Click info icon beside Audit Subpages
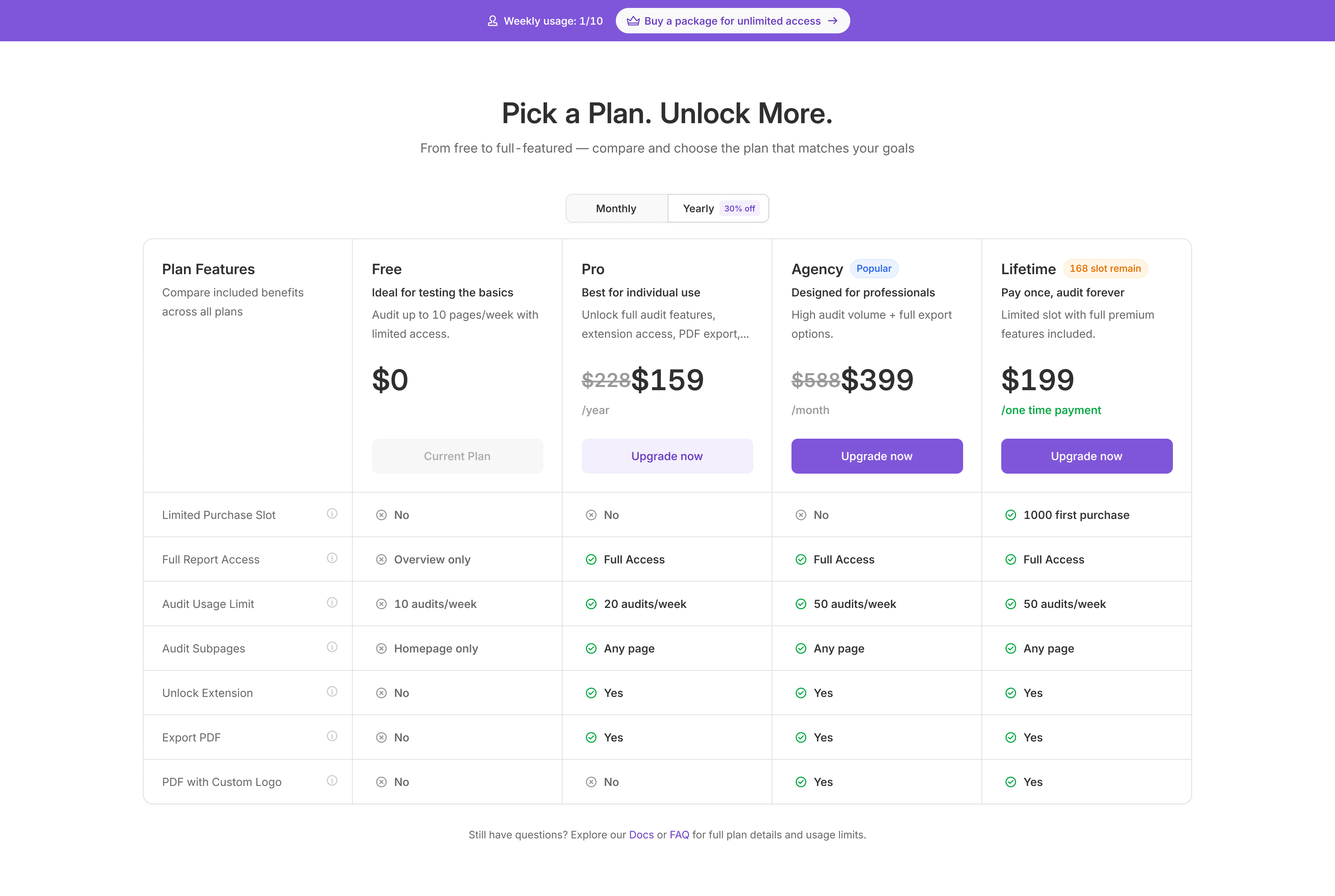 pos(332,647)
